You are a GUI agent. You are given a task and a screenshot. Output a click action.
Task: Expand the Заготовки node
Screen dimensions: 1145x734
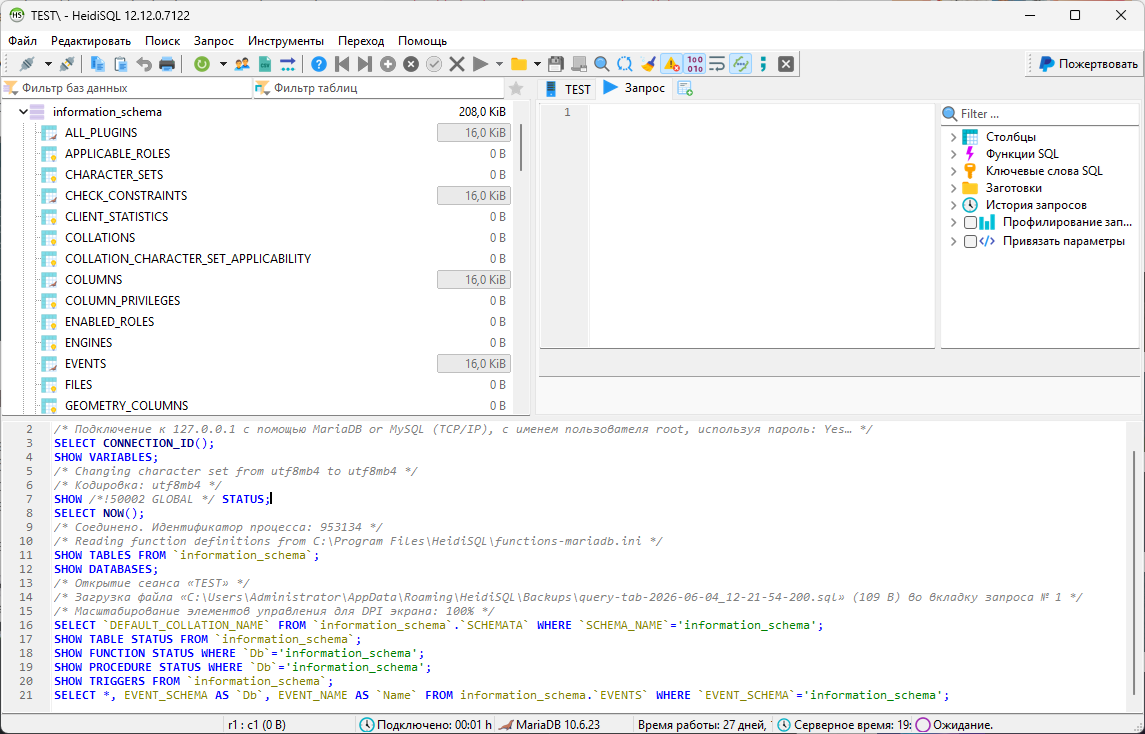[x=953, y=188]
